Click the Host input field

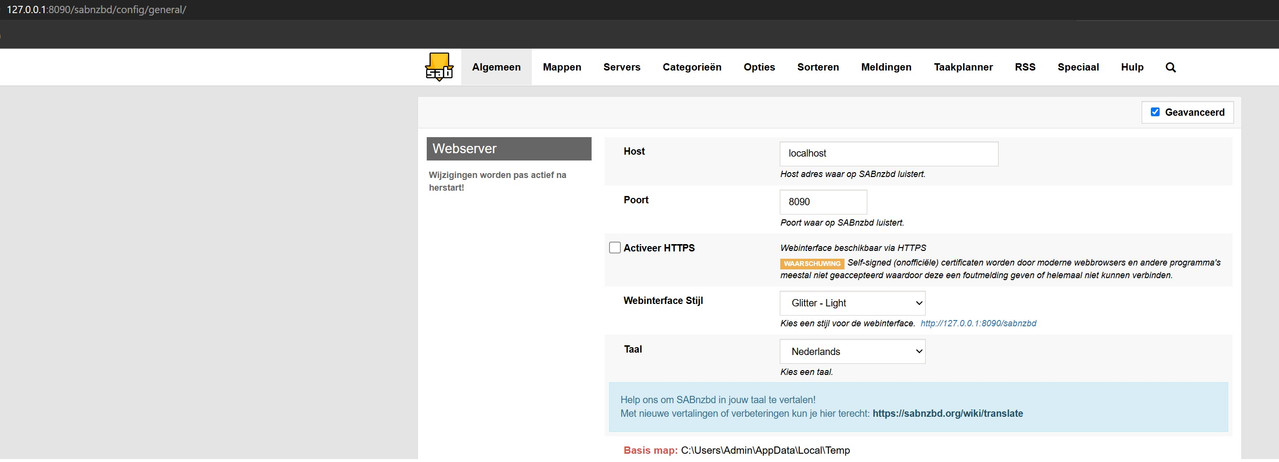point(889,154)
